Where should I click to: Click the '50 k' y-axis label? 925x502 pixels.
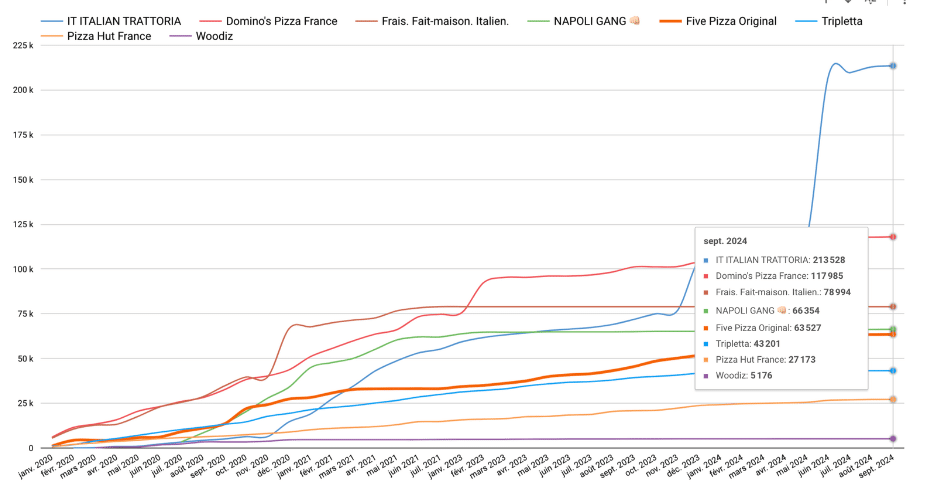pyautogui.click(x=25, y=359)
